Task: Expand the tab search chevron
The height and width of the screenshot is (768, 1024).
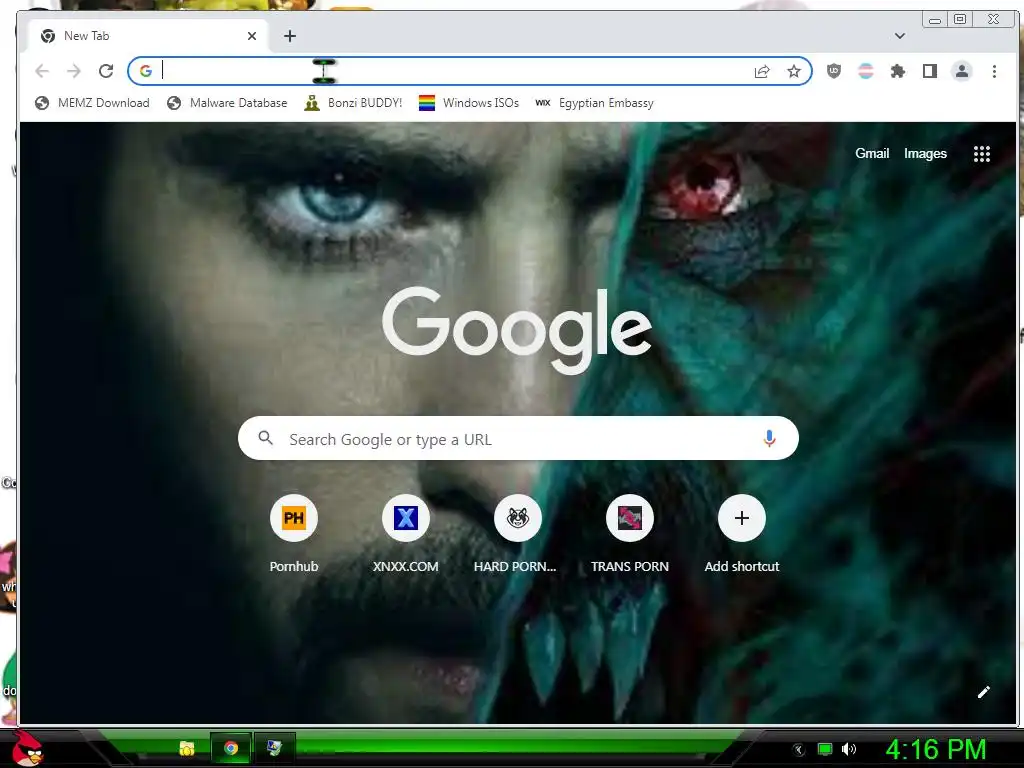Action: pos(900,36)
